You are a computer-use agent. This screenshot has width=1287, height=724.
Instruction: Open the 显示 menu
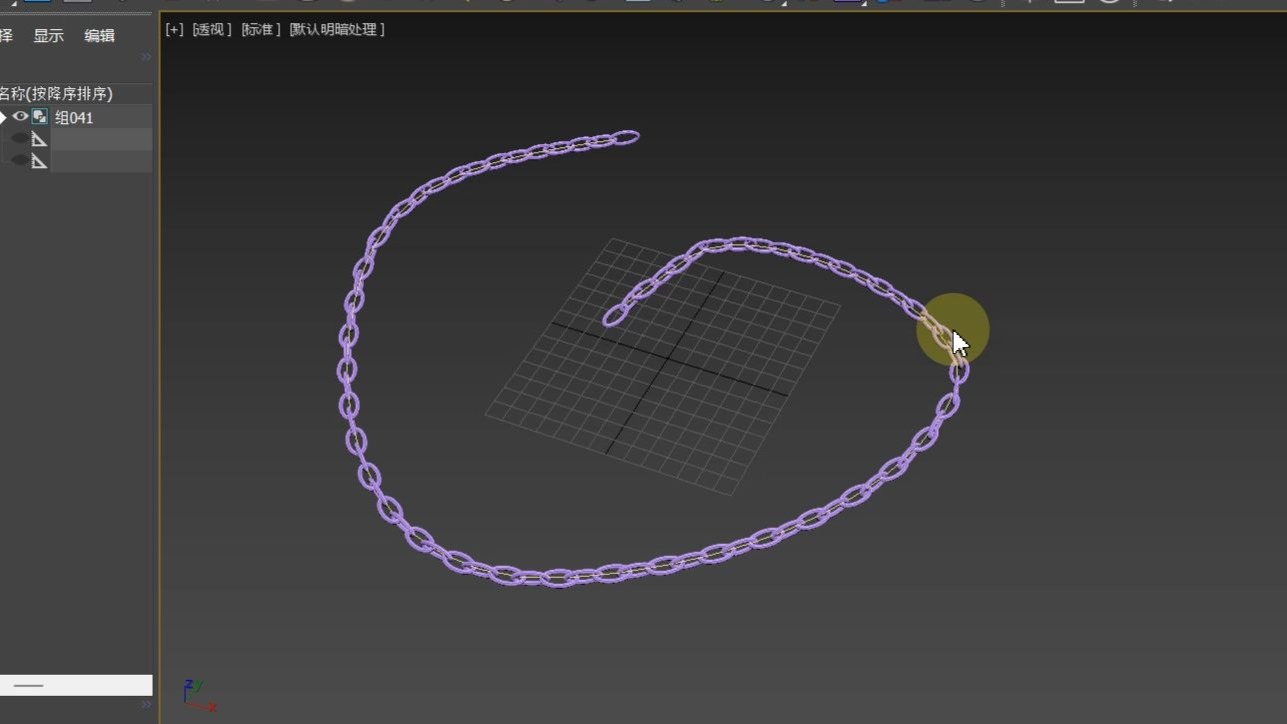click(48, 36)
